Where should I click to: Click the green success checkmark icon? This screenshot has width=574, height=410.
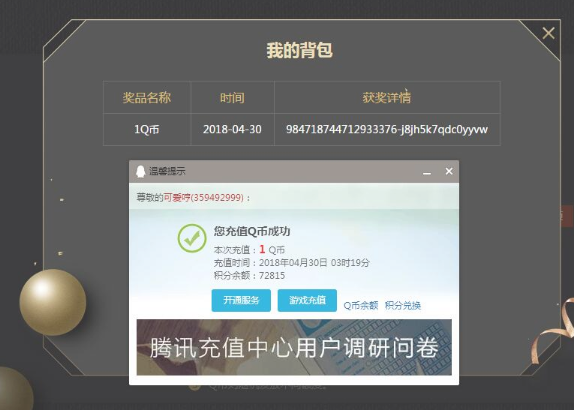point(192,238)
